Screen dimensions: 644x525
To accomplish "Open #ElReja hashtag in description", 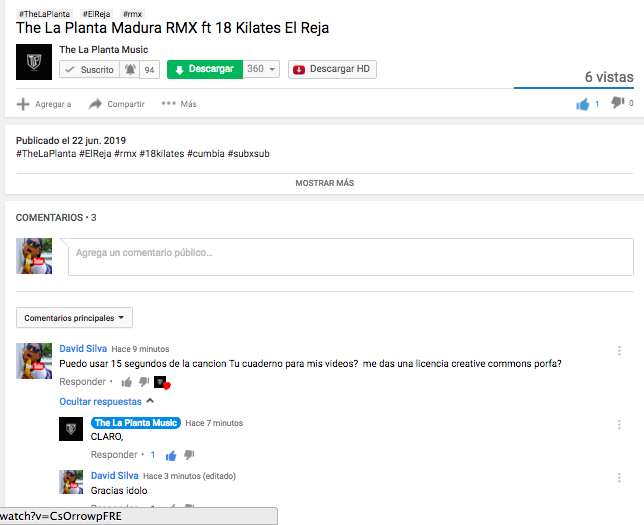I will pos(95,154).
